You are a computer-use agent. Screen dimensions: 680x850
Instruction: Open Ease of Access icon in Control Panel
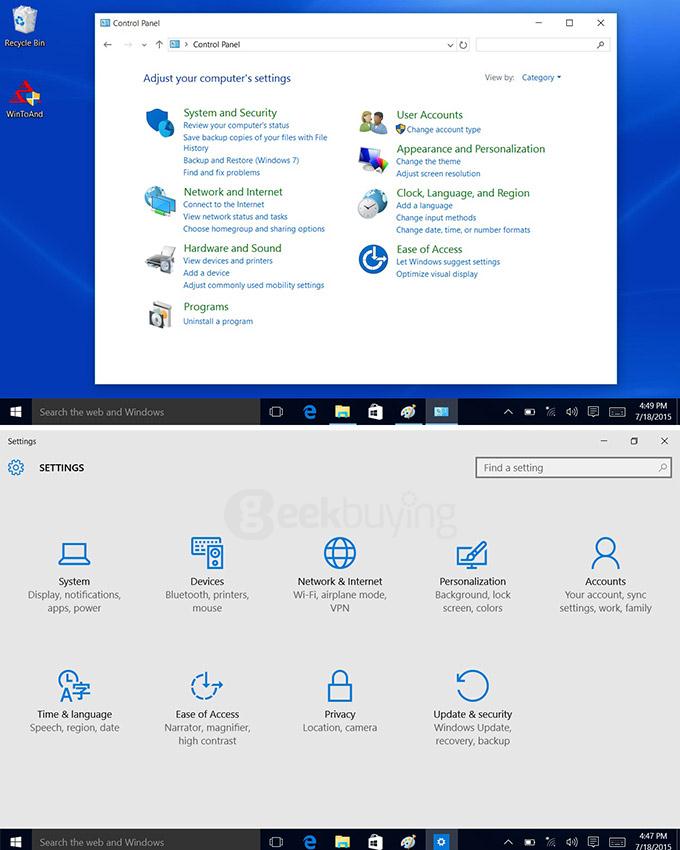(x=373, y=259)
